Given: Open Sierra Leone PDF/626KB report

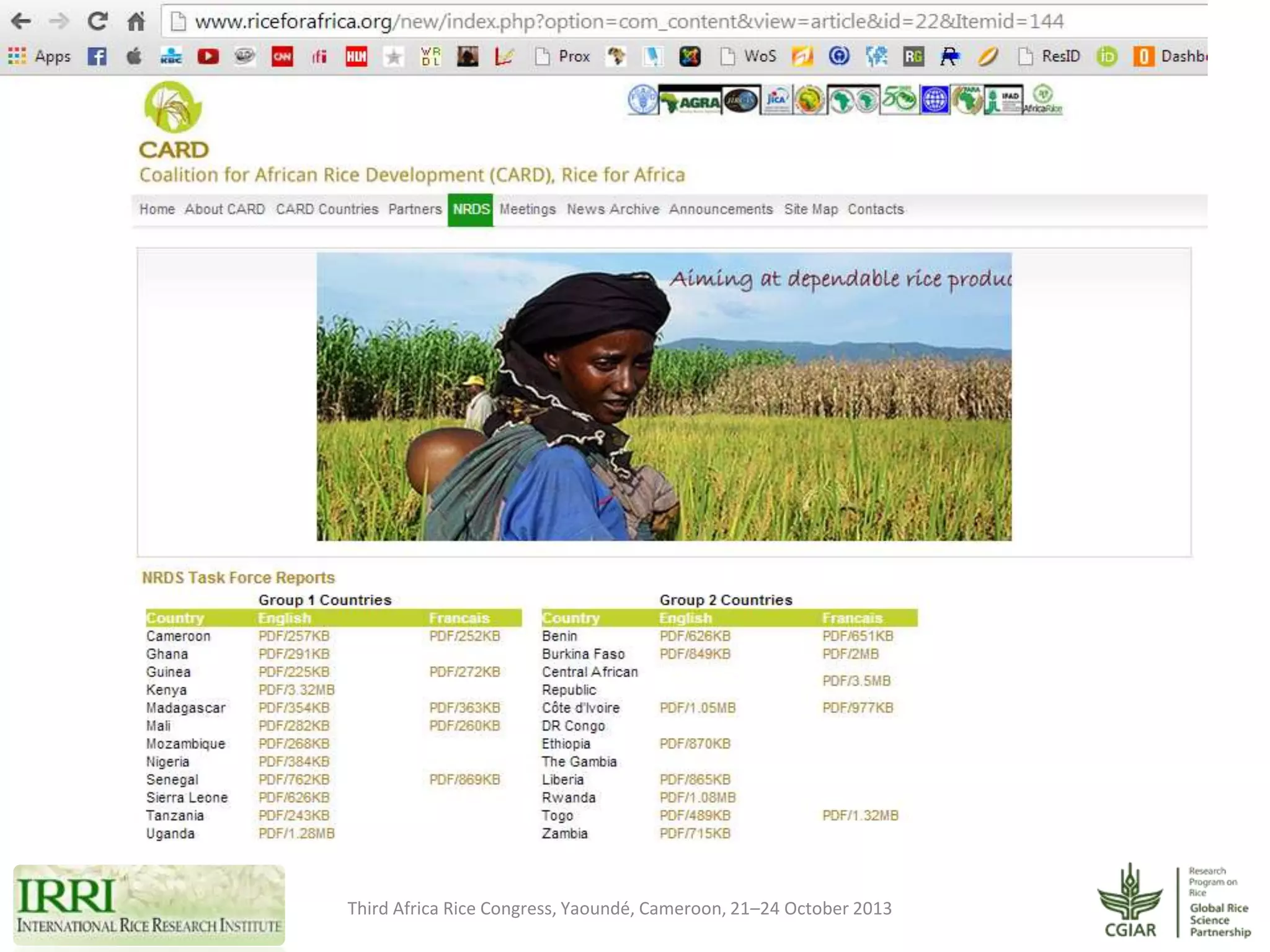Looking at the screenshot, I should click(x=294, y=798).
